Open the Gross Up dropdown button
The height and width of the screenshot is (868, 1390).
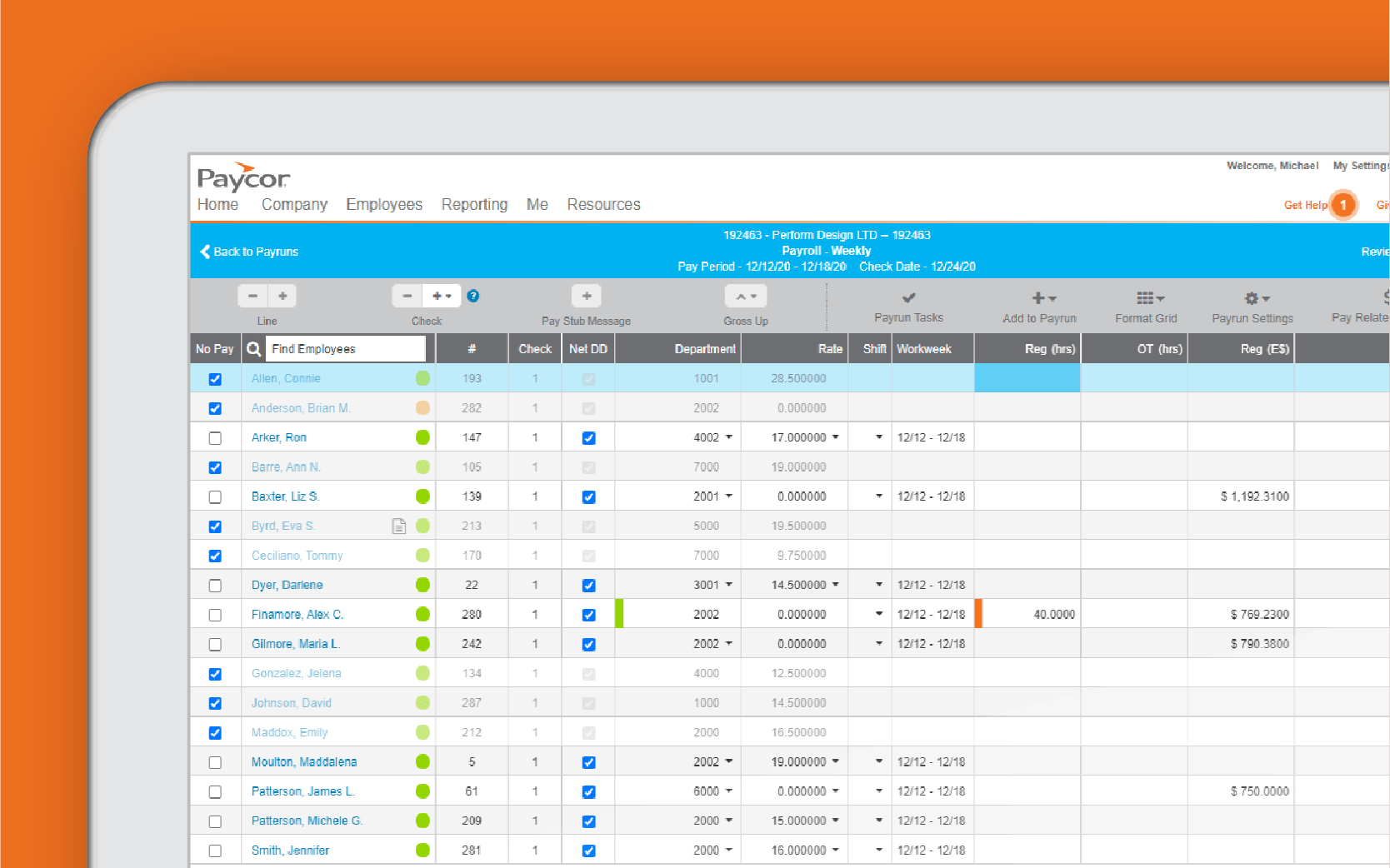click(746, 296)
